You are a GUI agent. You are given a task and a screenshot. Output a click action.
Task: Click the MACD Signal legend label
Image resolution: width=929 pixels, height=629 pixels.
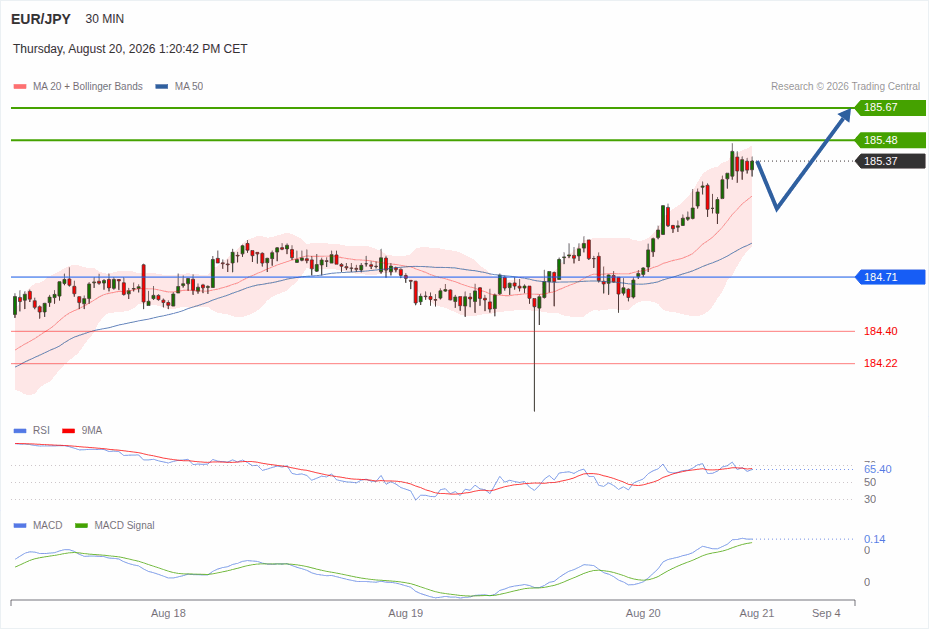click(x=124, y=525)
